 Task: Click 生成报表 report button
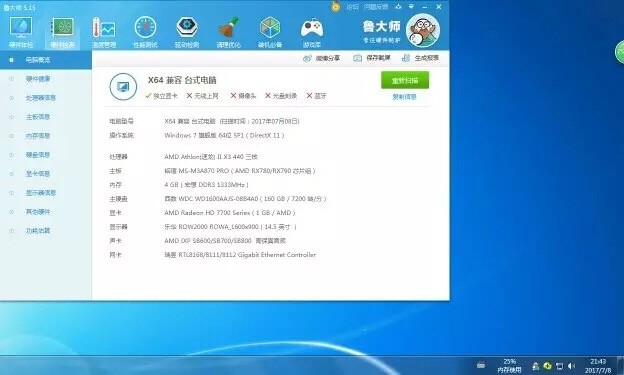[x=420, y=59]
